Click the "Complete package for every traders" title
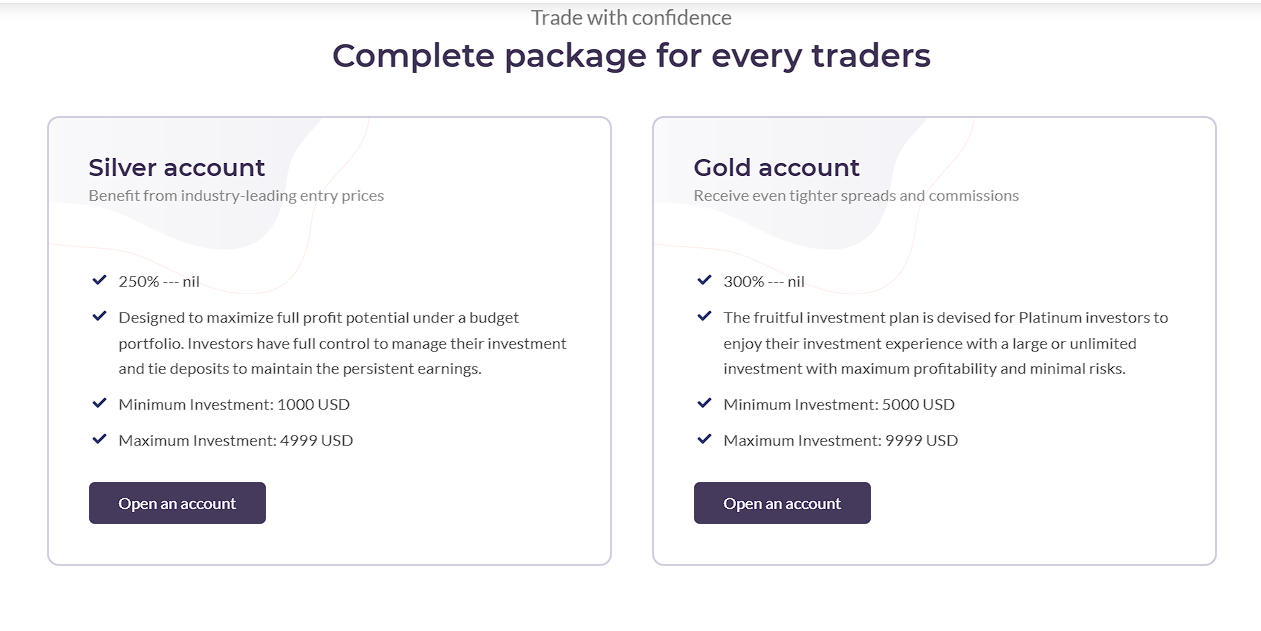Viewport: 1261px width, 631px height. 631,56
